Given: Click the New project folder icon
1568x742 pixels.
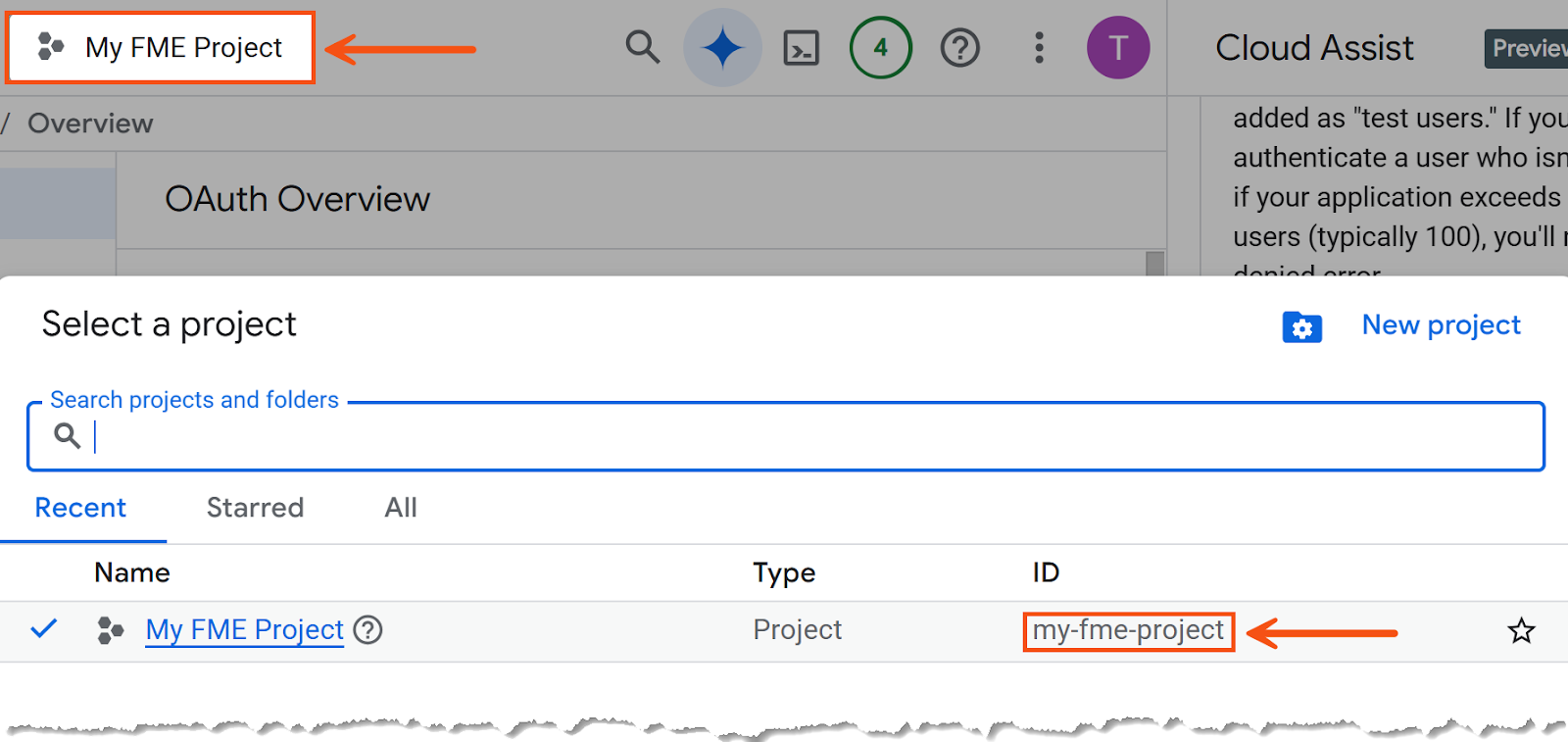Looking at the screenshot, I should [x=1301, y=326].
